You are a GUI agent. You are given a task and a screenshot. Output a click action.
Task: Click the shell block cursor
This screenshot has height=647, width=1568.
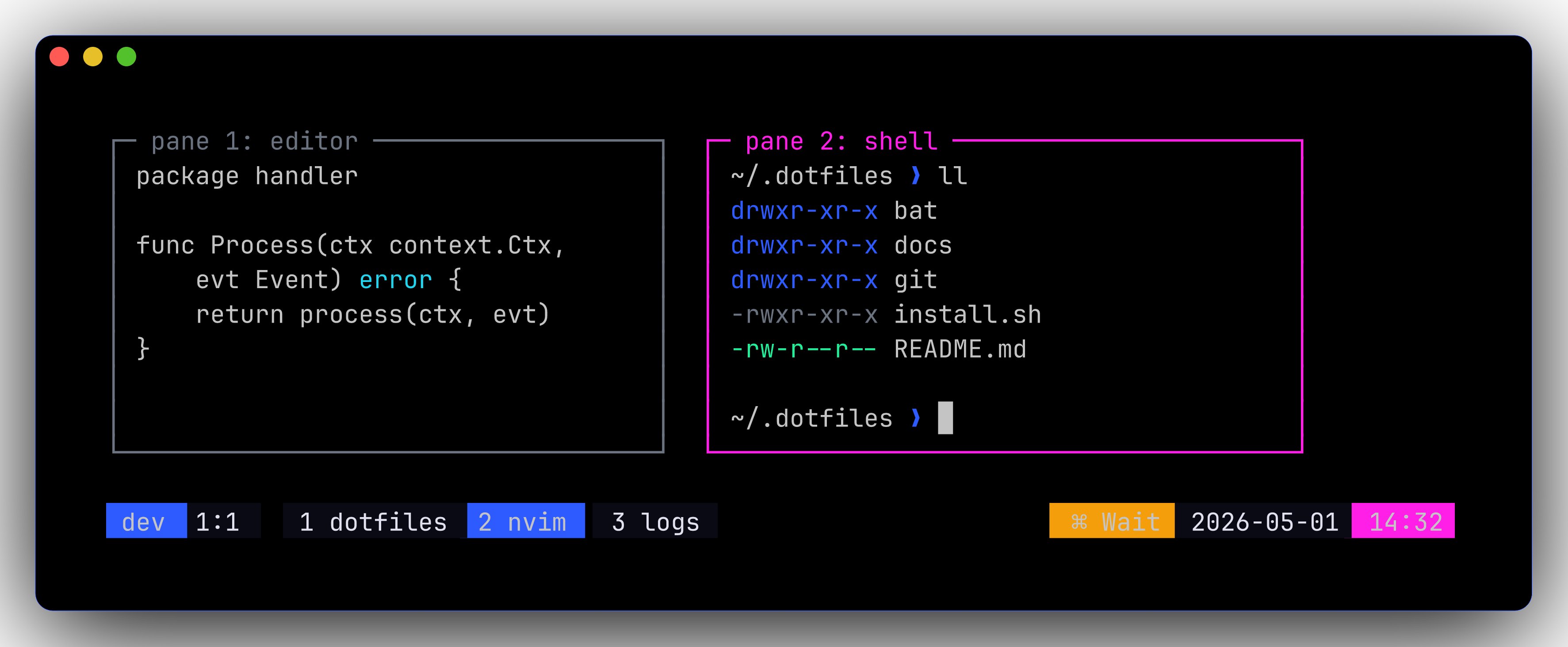(945, 418)
